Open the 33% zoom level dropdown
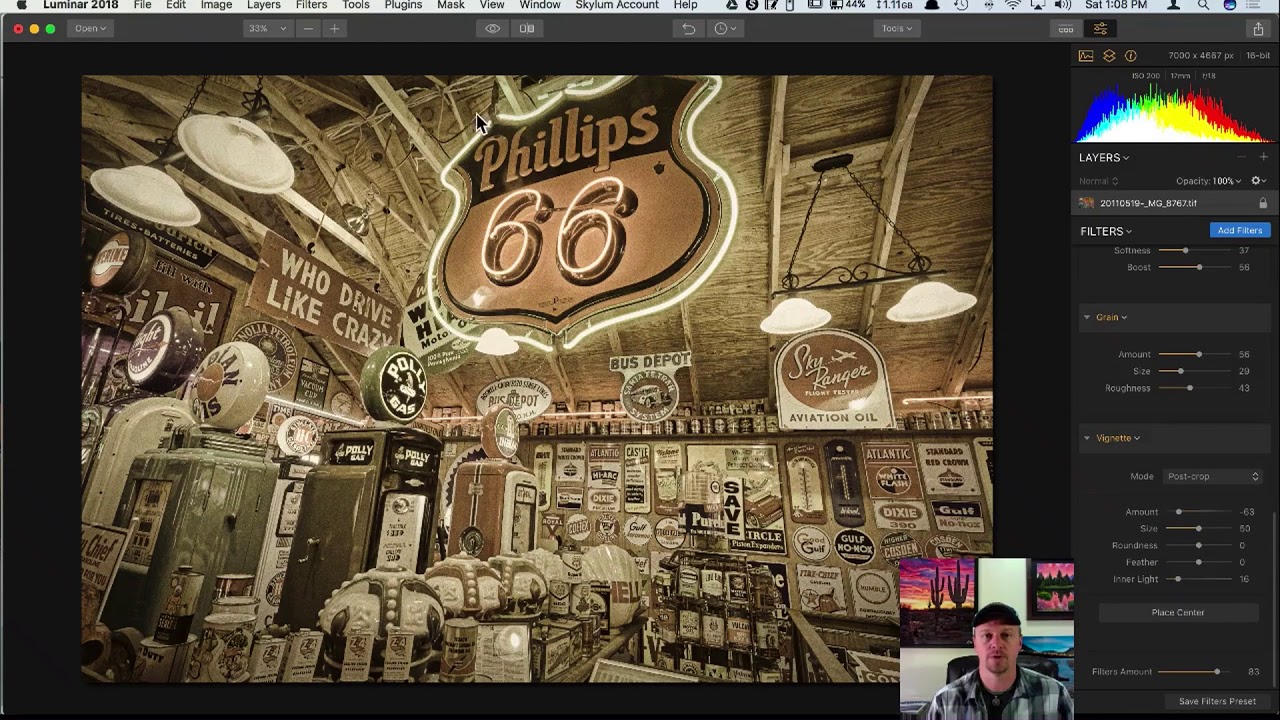The height and width of the screenshot is (720, 1280). tap(267, 28)
